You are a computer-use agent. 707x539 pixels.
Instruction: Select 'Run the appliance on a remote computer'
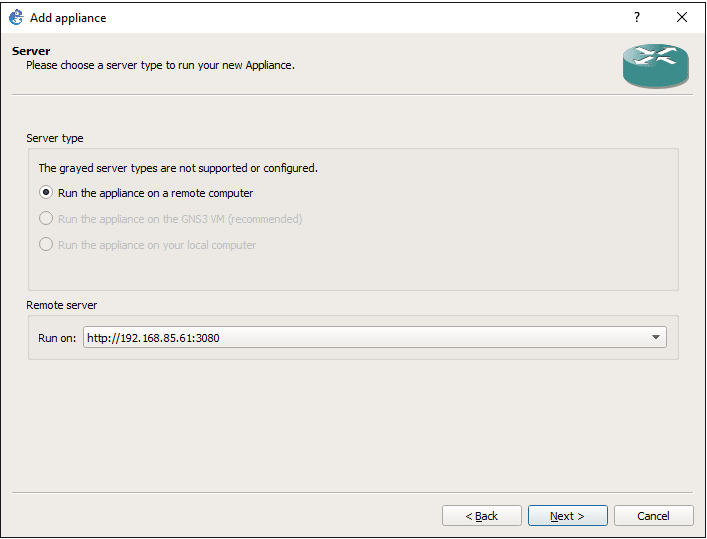46,193
